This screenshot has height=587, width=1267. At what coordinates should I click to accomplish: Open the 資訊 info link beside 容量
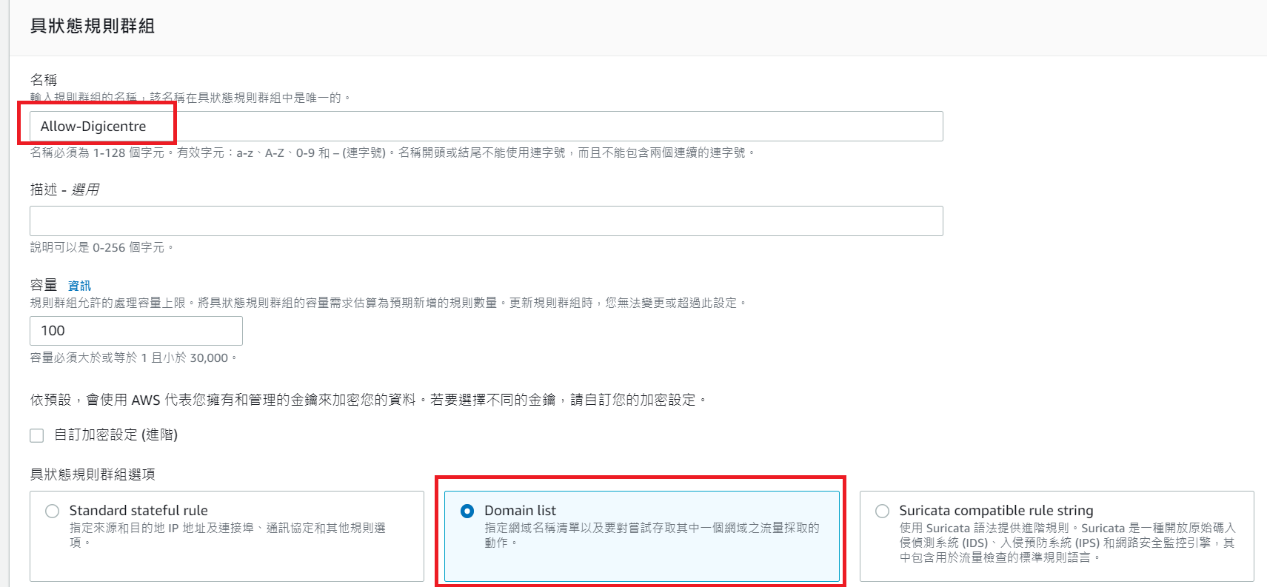point(79,286)
